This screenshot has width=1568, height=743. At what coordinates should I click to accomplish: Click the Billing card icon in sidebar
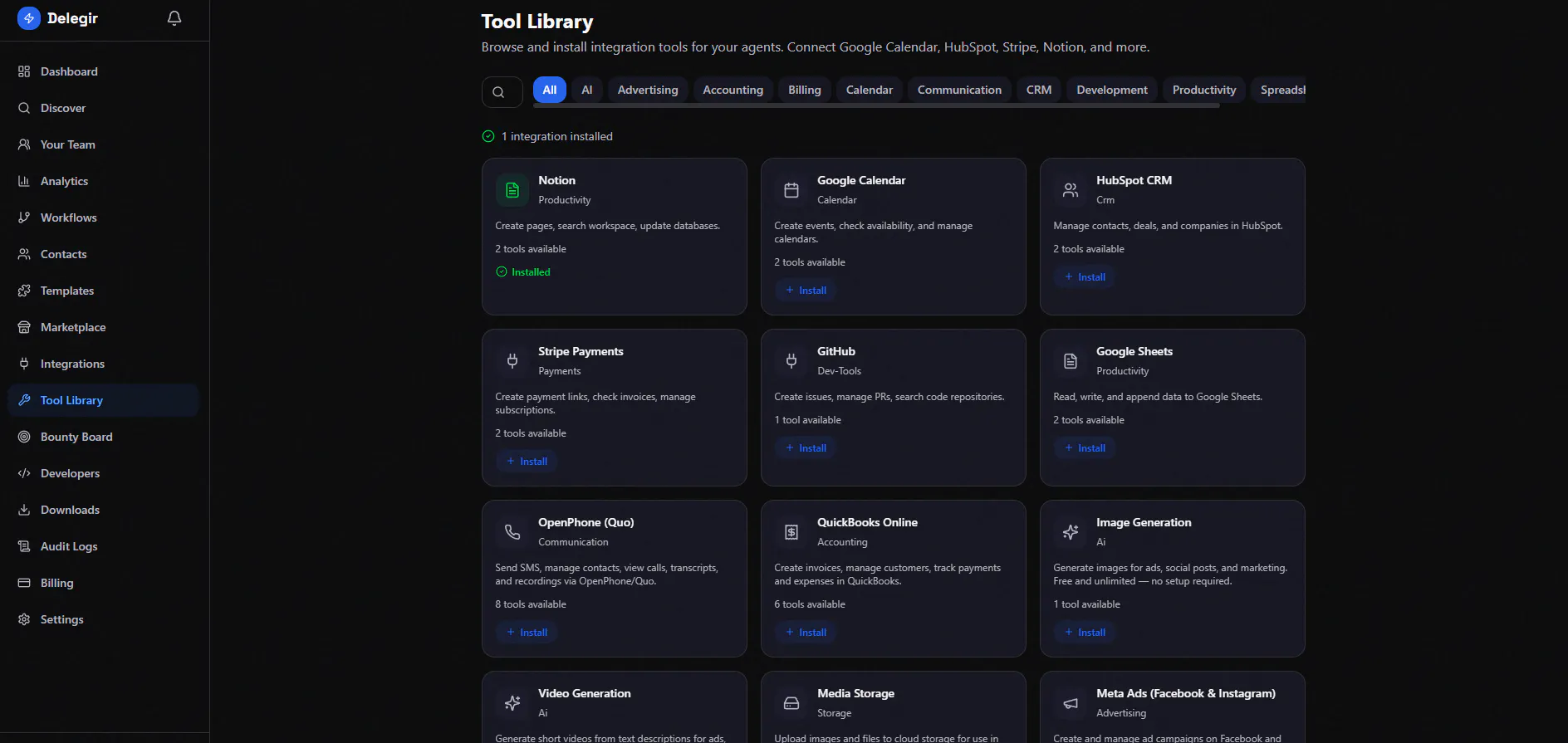tap(24, 583)
